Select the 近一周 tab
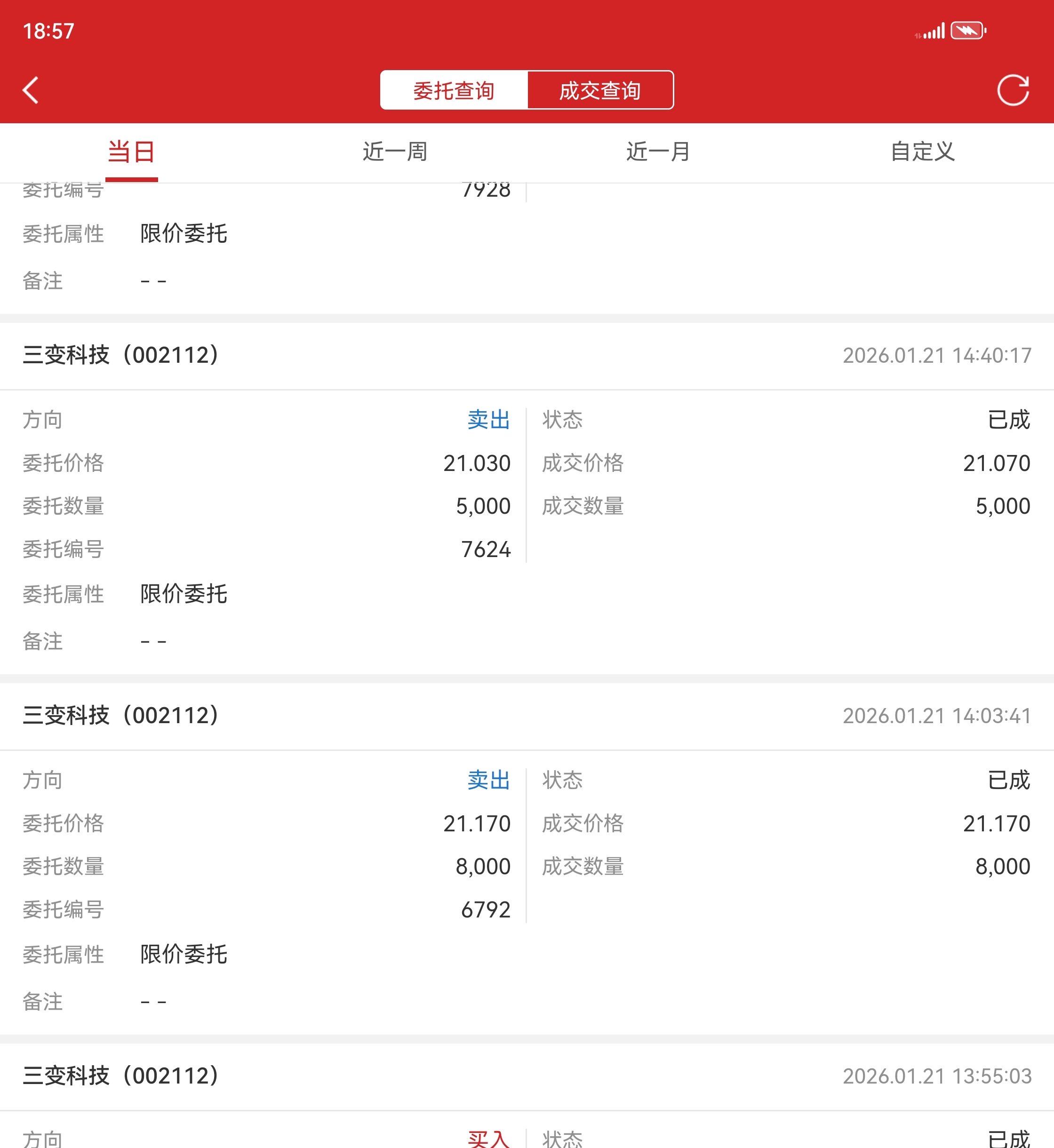1054x1148 pixels. tap(395, 151)
